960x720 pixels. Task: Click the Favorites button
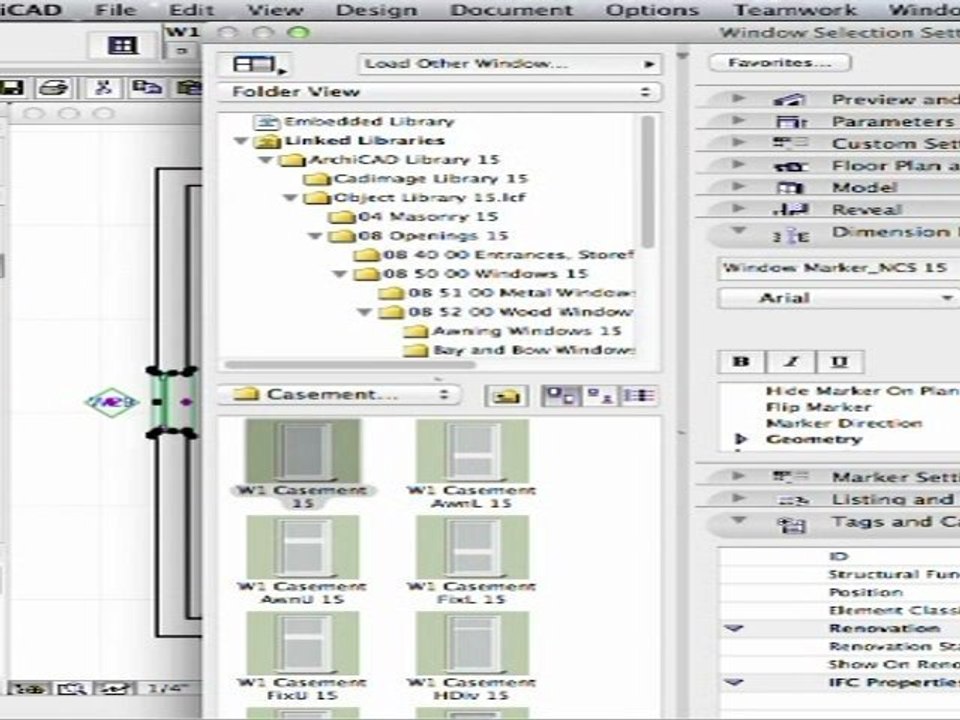point(779,62)
